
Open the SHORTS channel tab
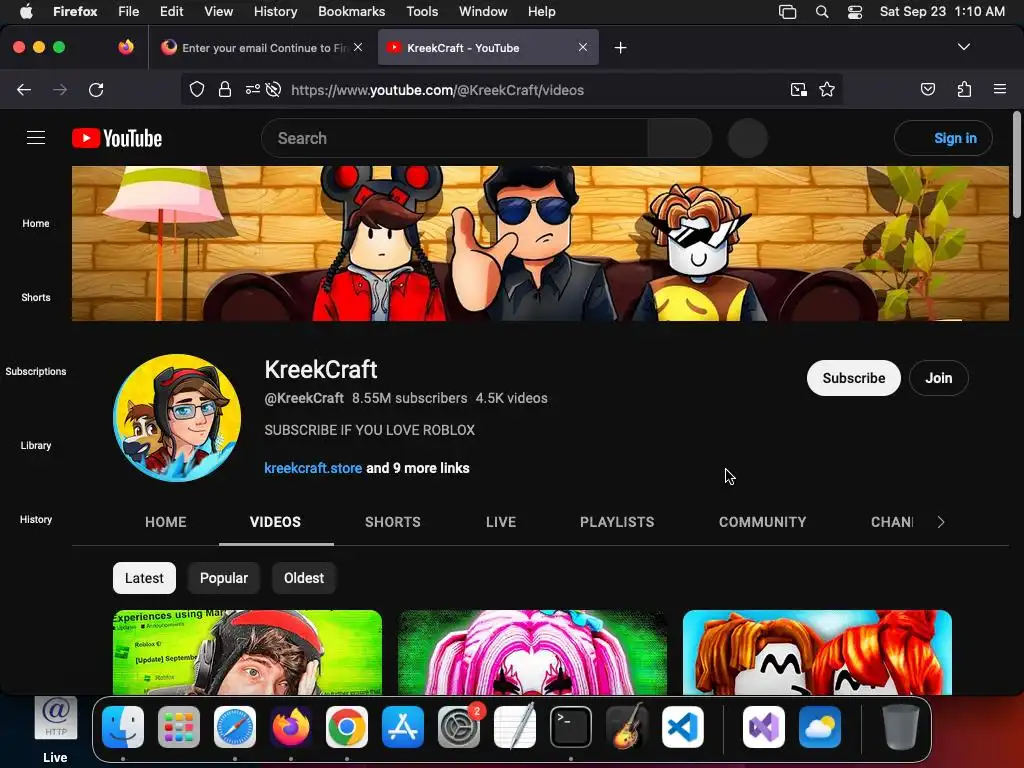point(392,522)
